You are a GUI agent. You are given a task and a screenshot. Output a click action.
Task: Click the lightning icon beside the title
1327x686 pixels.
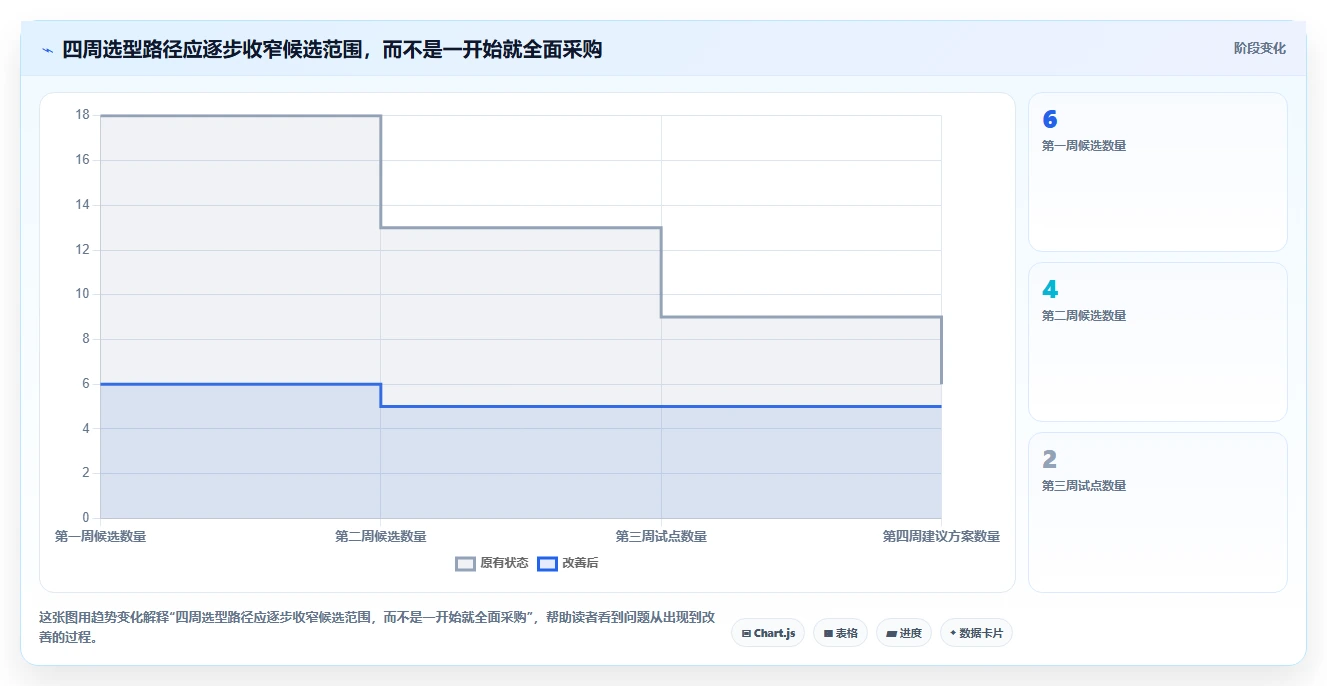[47, 49]
